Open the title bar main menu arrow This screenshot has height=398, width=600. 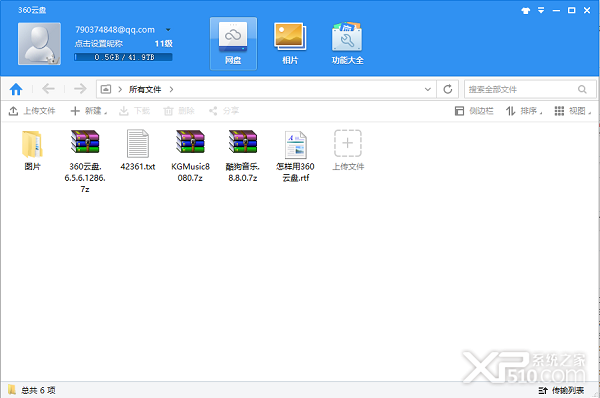541,10
